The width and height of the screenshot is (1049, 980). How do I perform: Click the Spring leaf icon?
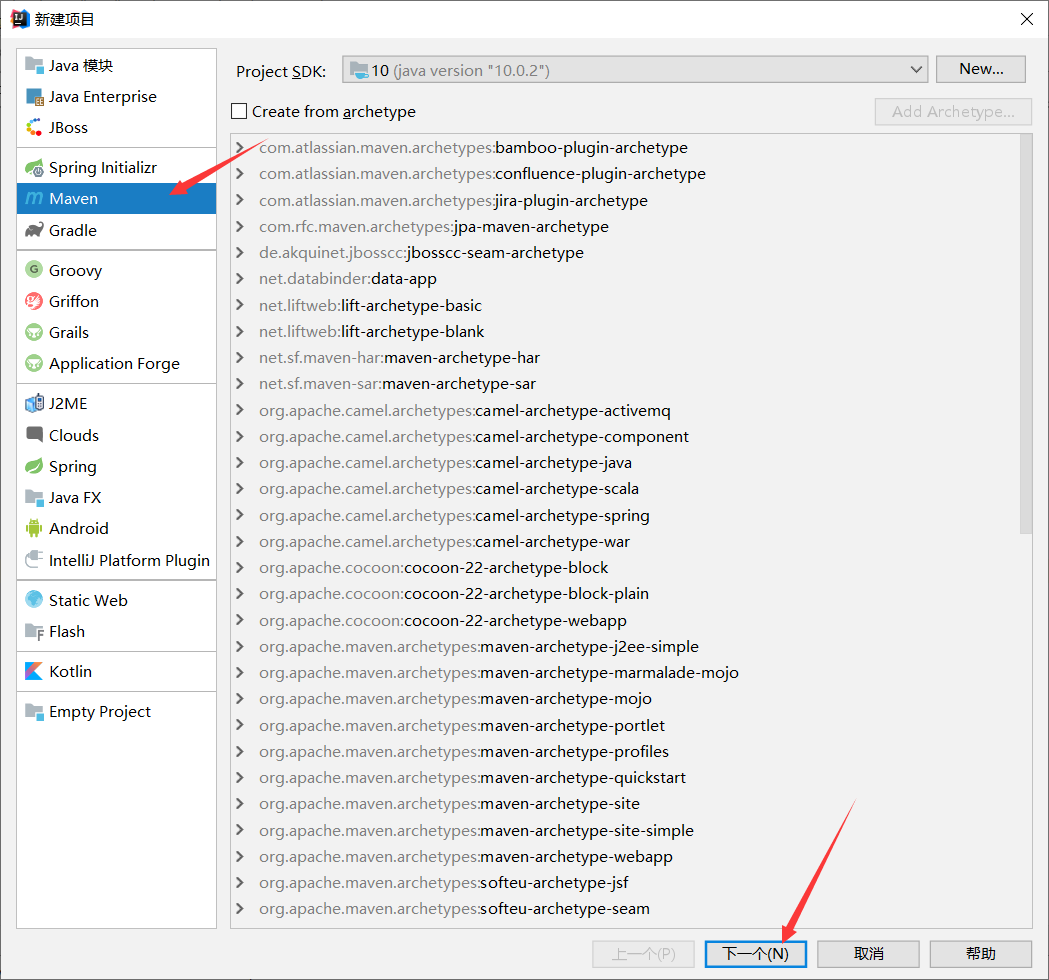pos(34,466)
